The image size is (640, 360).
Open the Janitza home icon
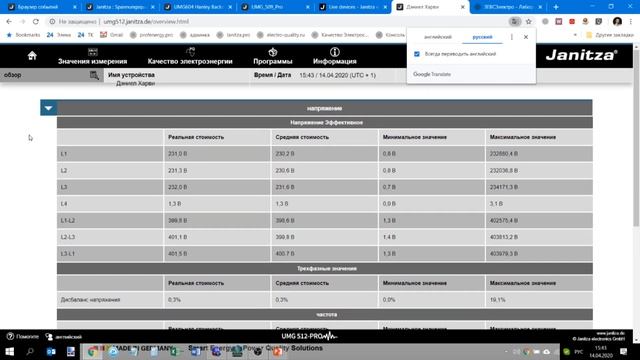[32, 56]
